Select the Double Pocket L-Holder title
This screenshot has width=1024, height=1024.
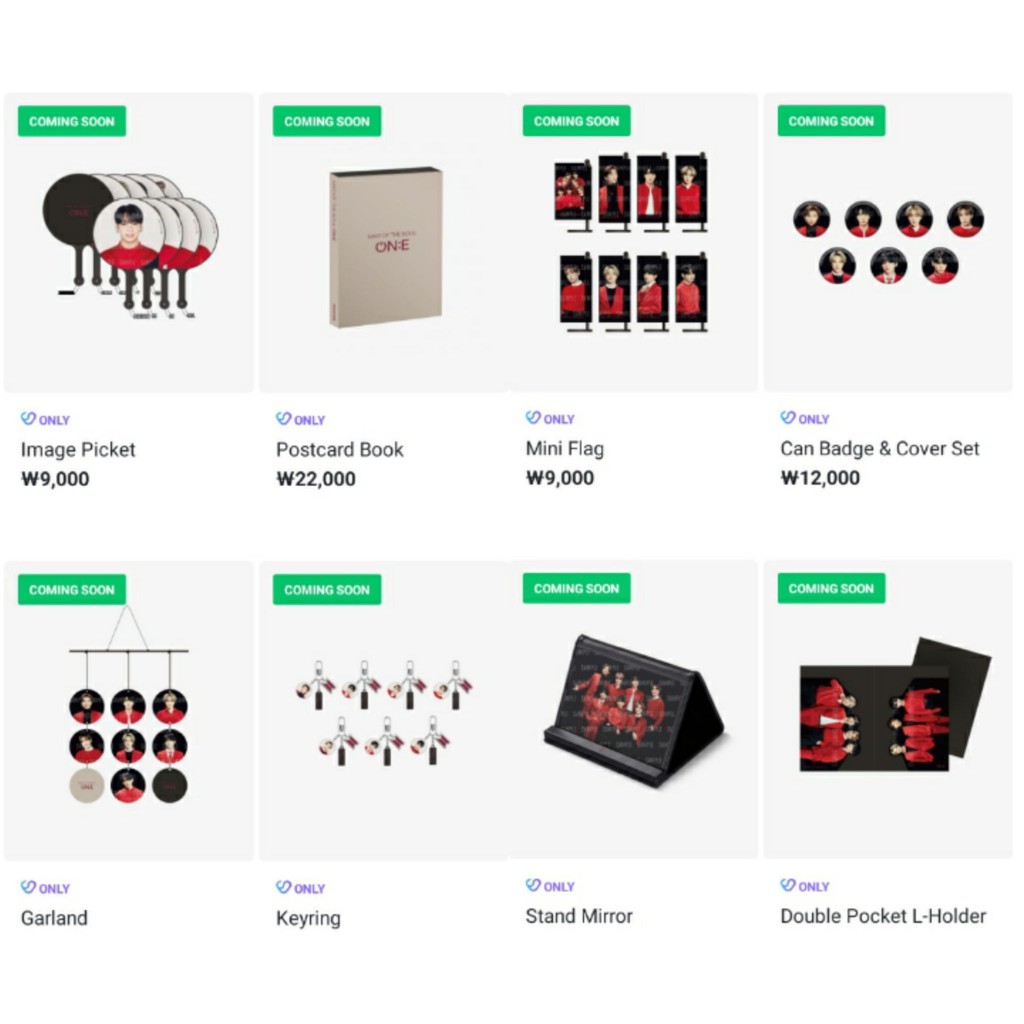tap(883, 916)
